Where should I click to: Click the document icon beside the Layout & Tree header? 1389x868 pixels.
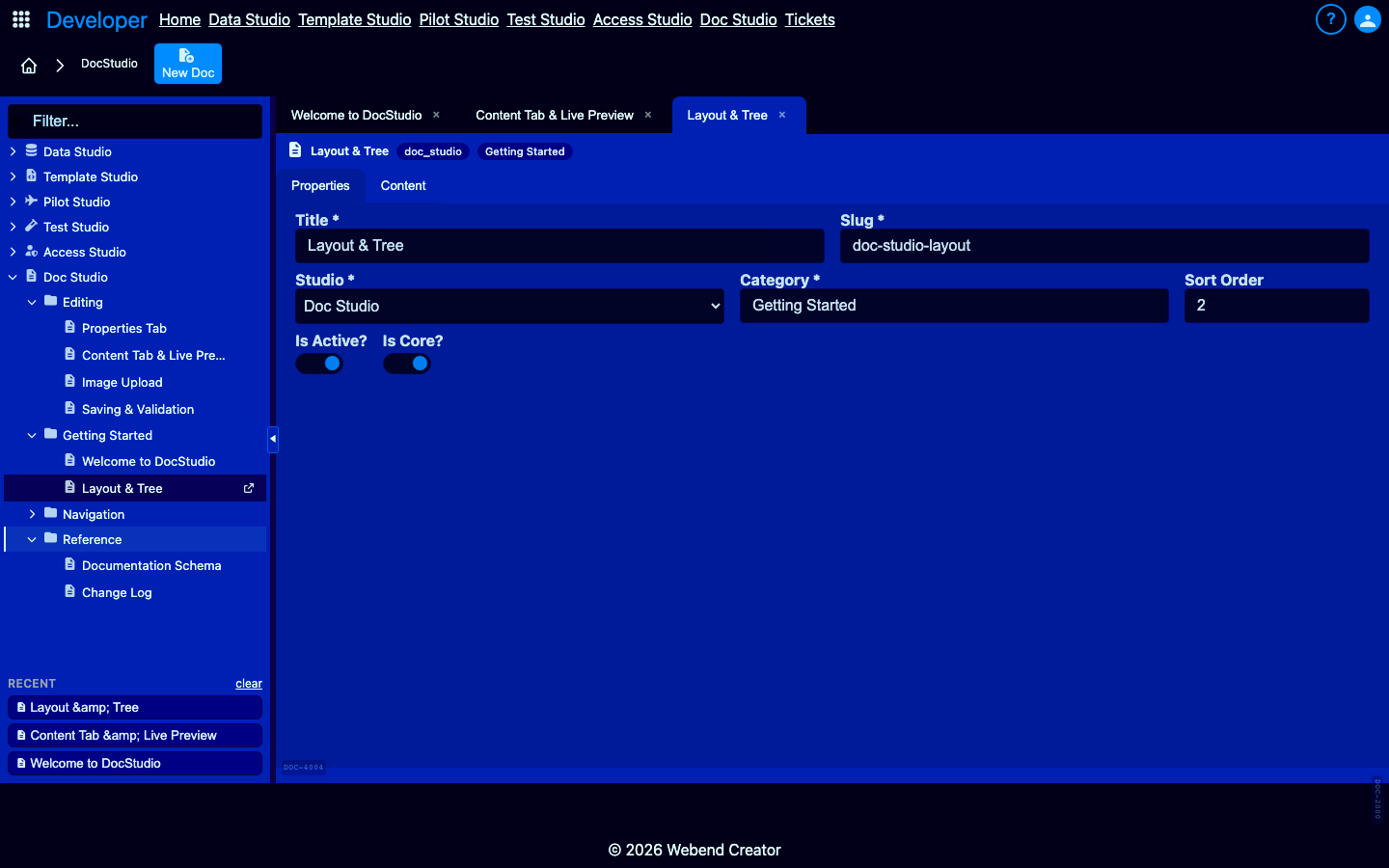tap(295, 150)
